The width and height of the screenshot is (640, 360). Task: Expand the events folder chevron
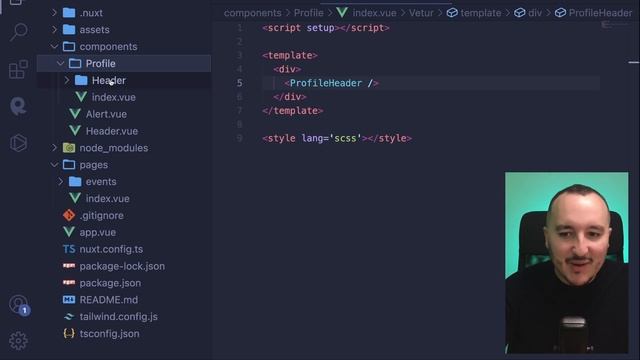[x=60, y=182]
